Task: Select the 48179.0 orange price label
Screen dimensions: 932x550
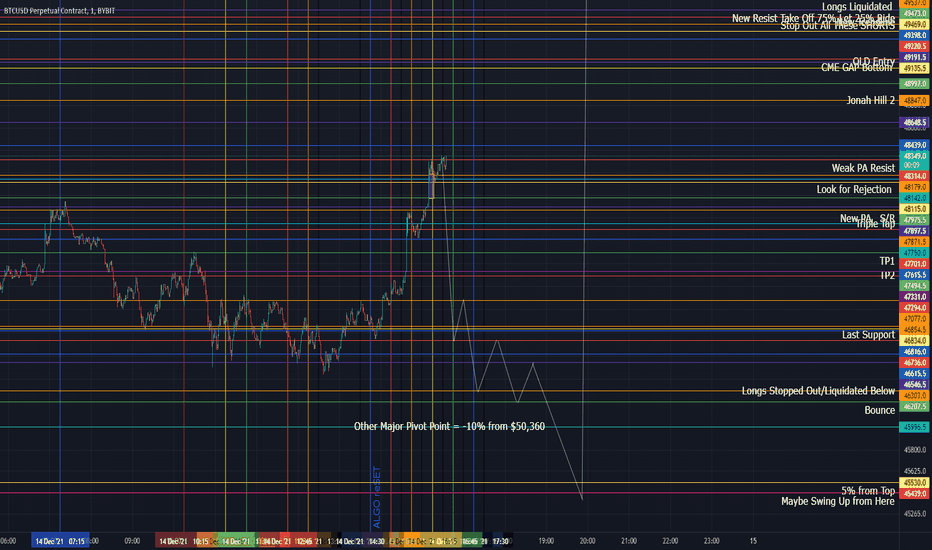Action: pyautogui.click(x=914, y=187)
